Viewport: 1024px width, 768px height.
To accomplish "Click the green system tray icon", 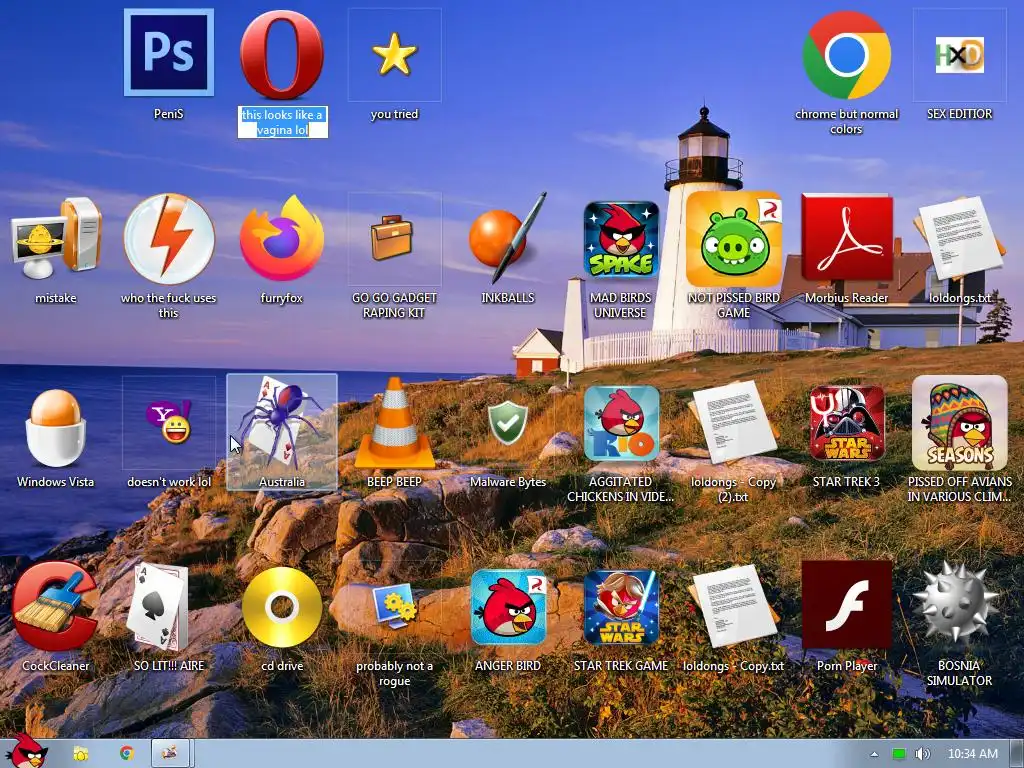I will click(x=899, y=754).
